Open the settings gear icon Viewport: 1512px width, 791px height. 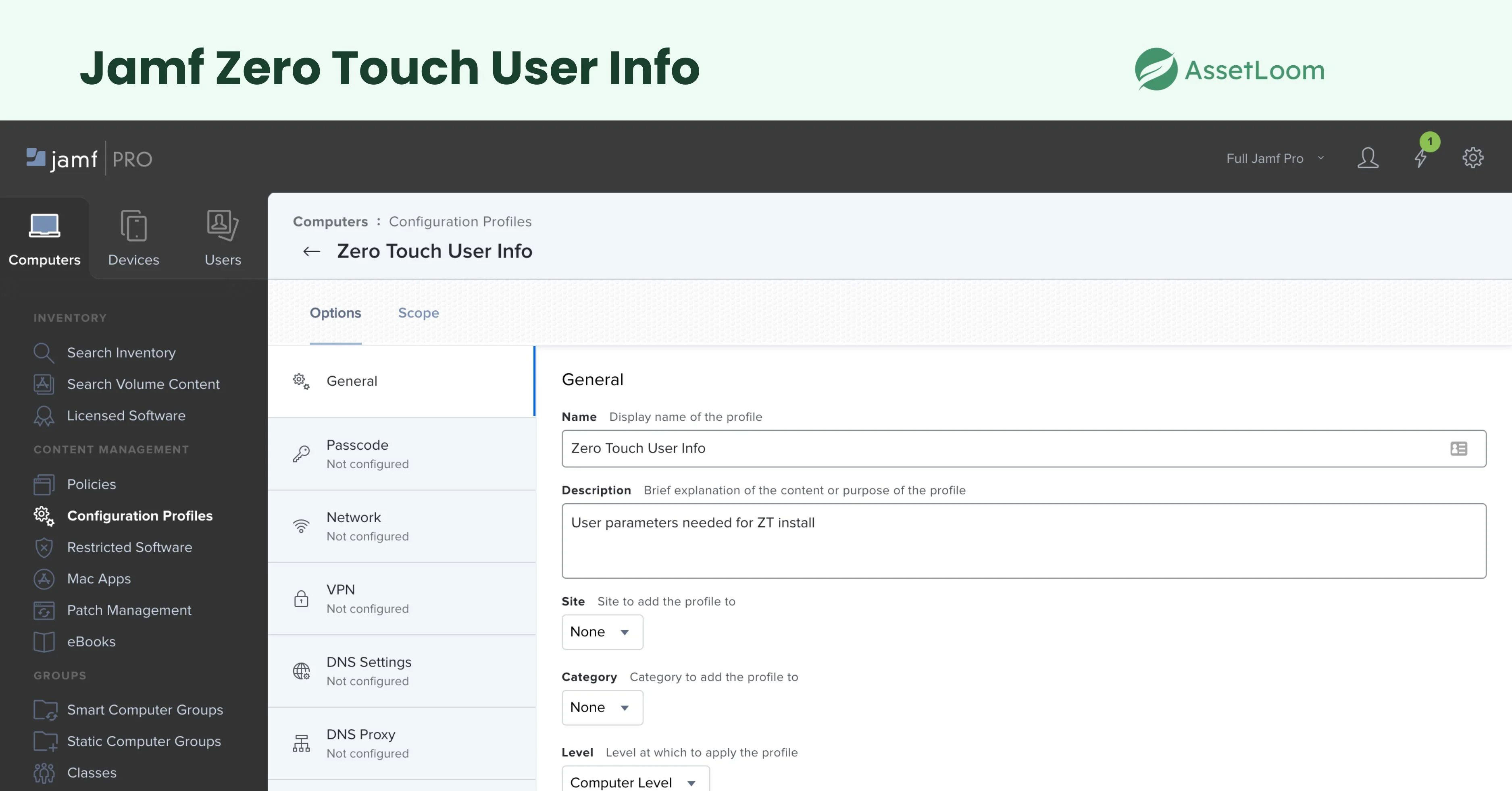coord(1472,158)
